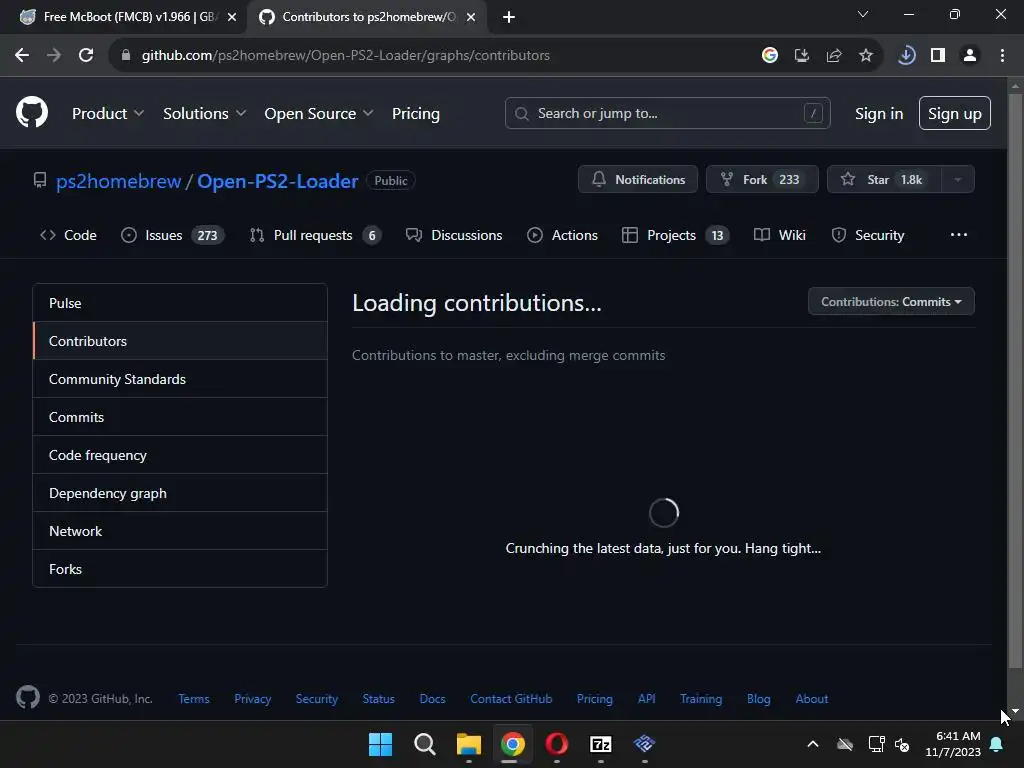1024x768 pixels.
Task: Open a new browser tab
Action: tap(509, 17)
